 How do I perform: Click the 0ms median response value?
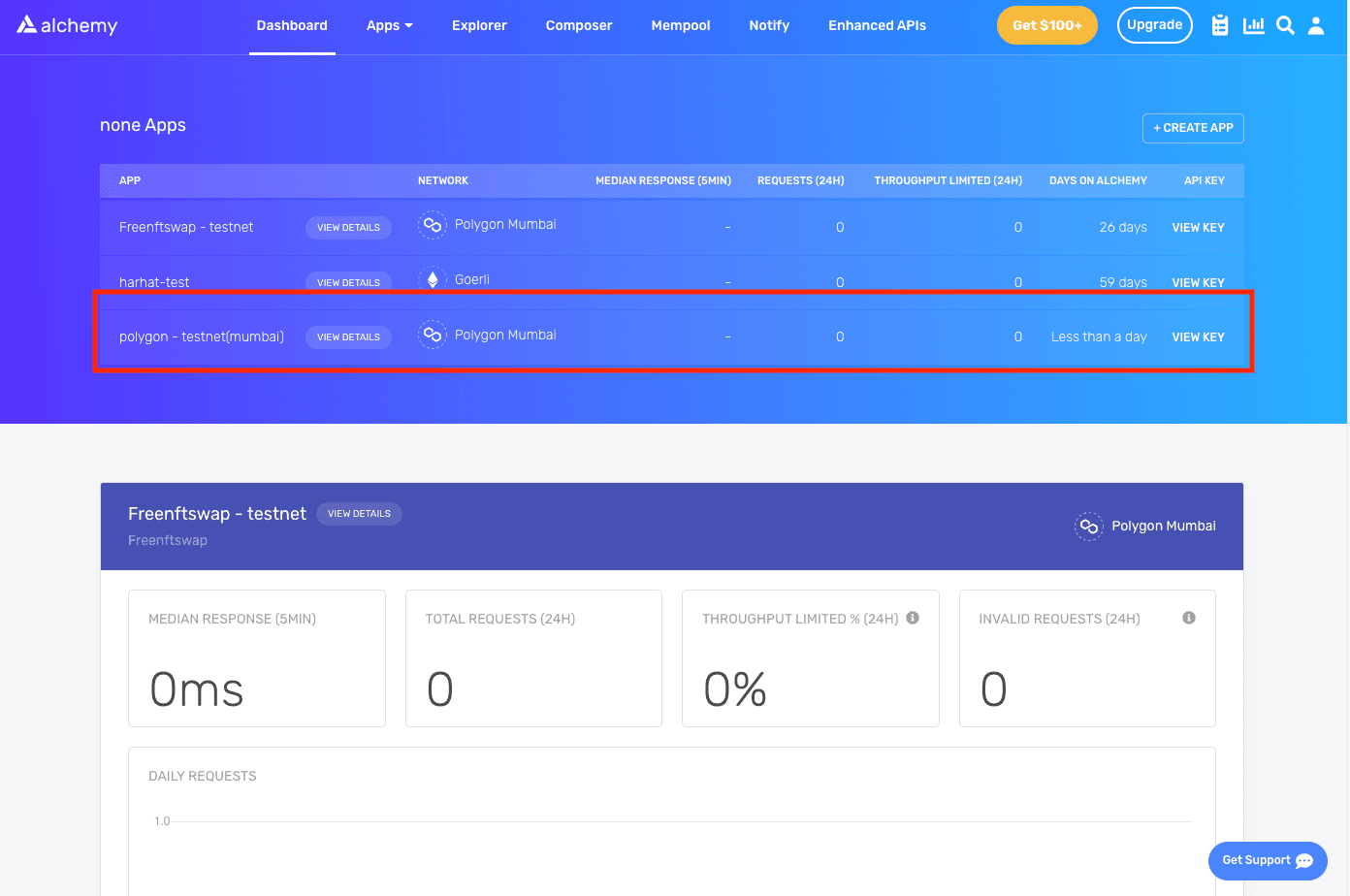(x=197, y=690)
